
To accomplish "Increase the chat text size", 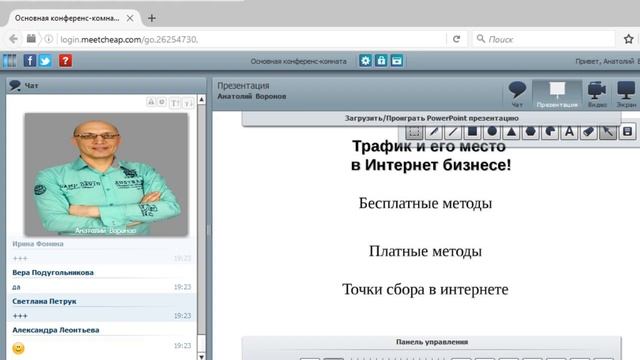I will coord(175,103).
